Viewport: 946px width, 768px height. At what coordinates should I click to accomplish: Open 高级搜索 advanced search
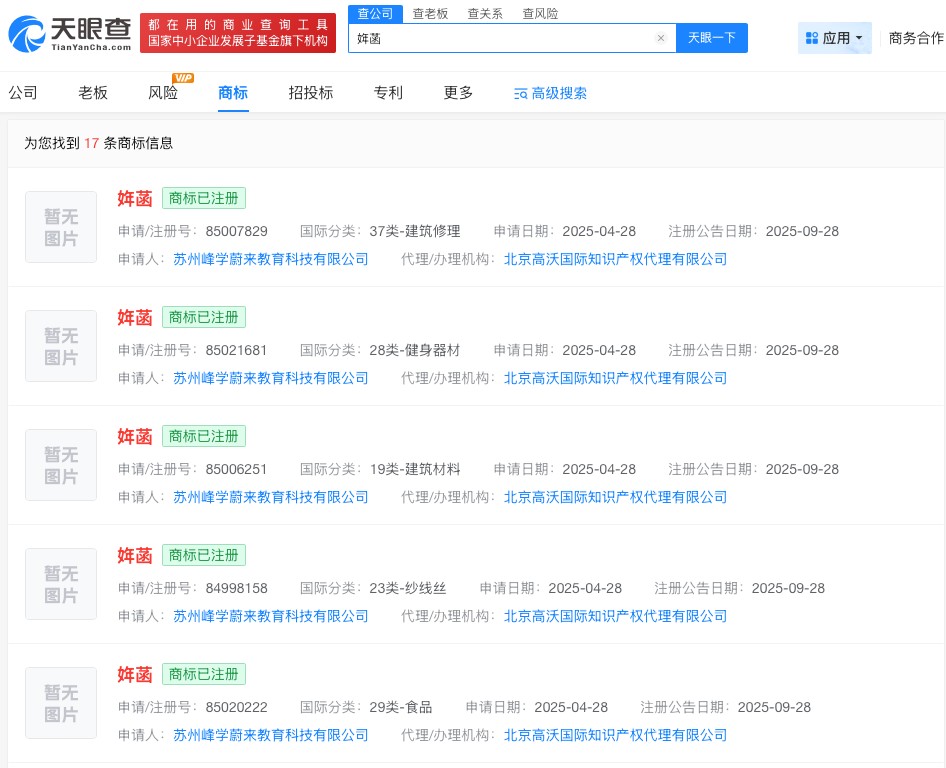point(558,93)
